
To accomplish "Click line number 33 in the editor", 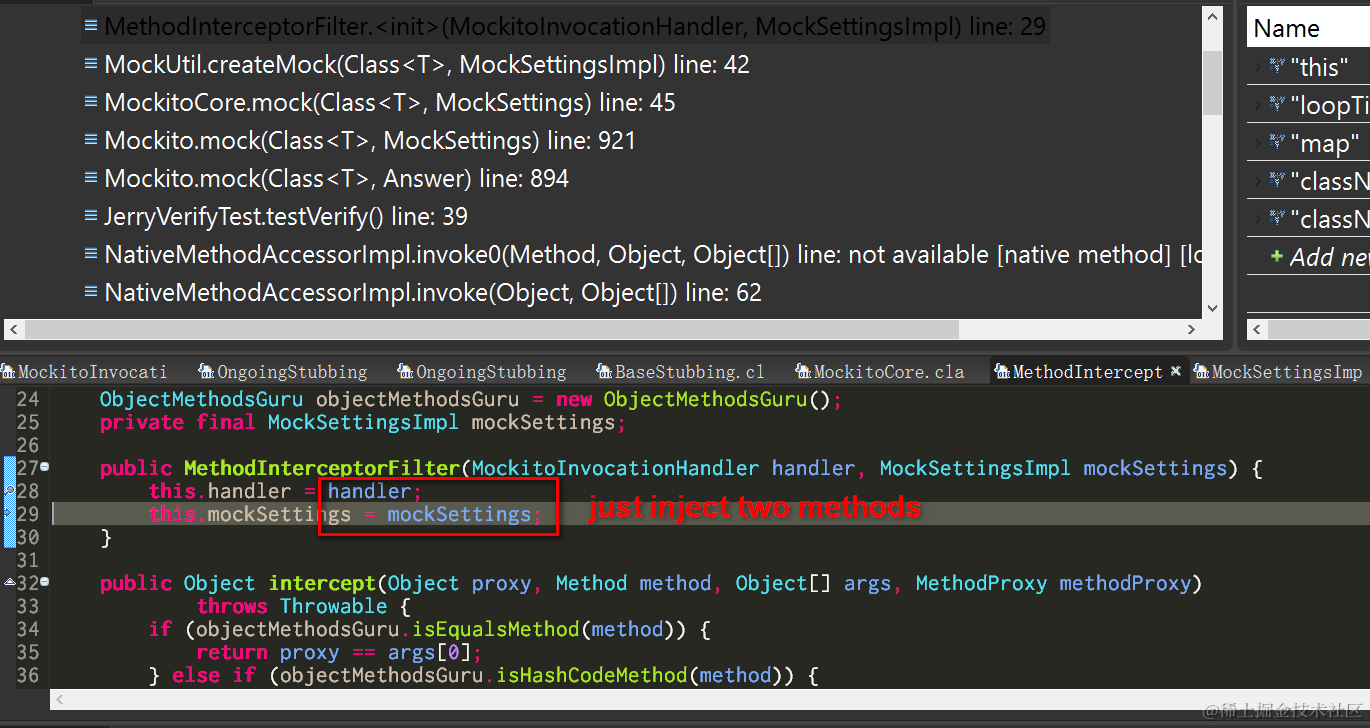I will click(27, 606).
